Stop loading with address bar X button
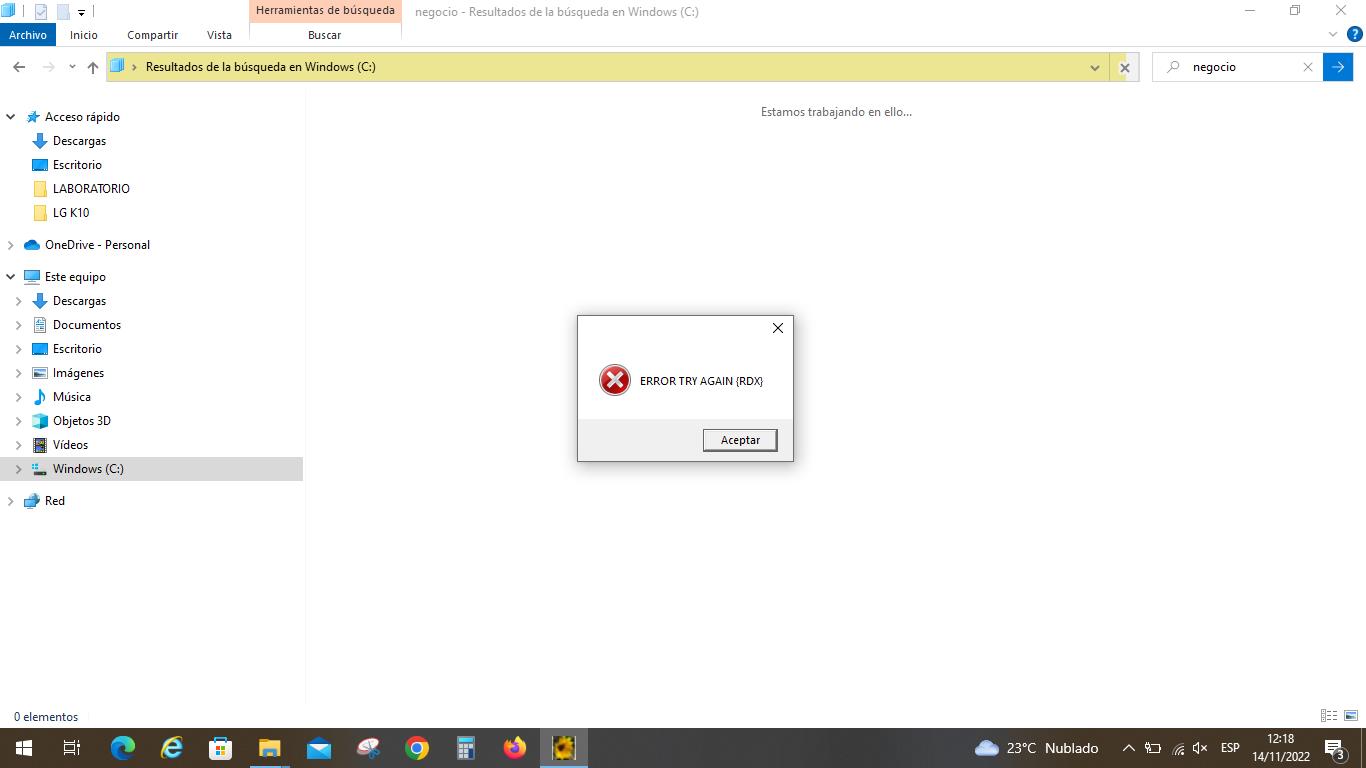 pos(1124,68)
